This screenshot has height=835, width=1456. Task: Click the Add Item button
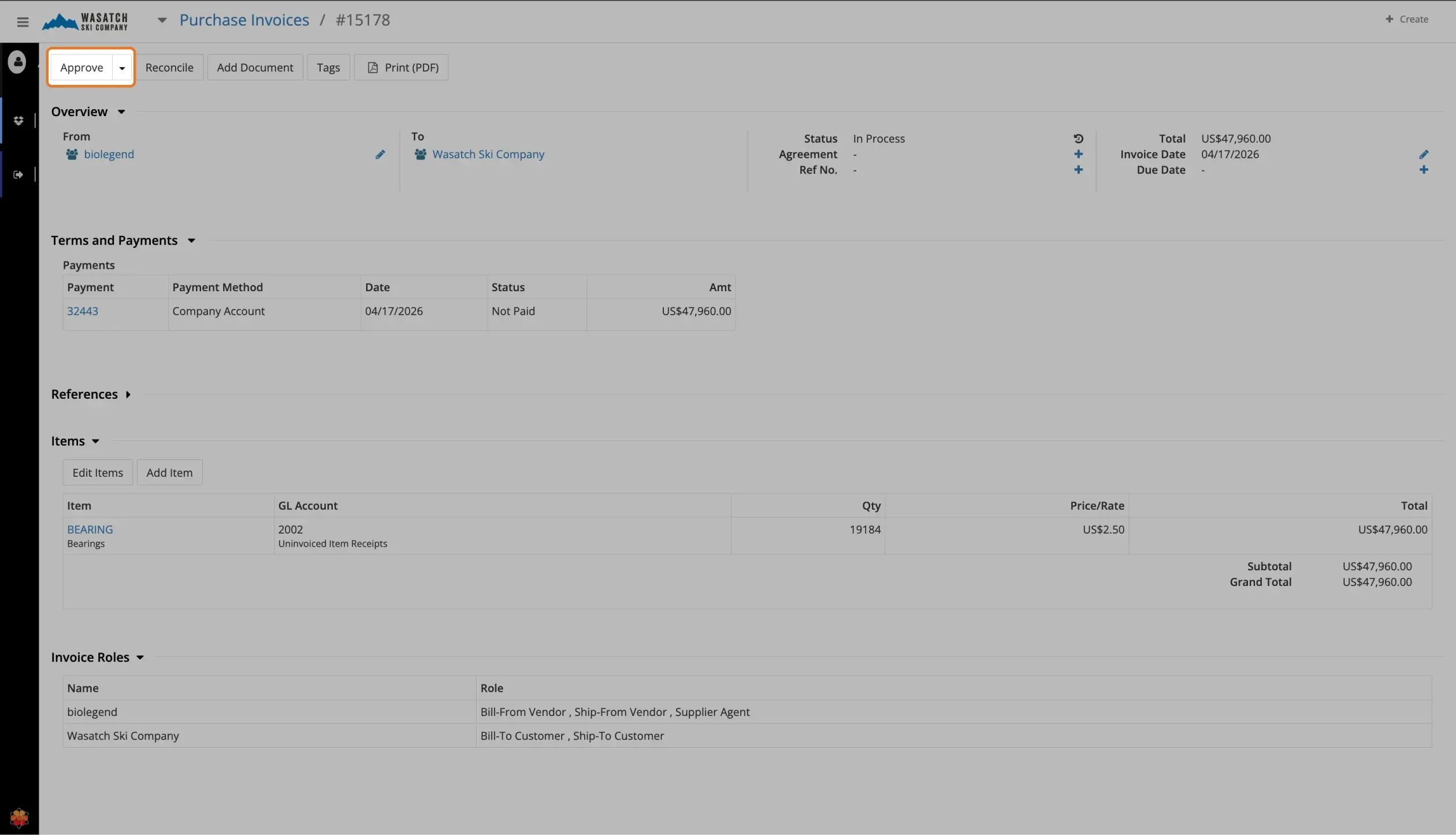pos(169,473)
